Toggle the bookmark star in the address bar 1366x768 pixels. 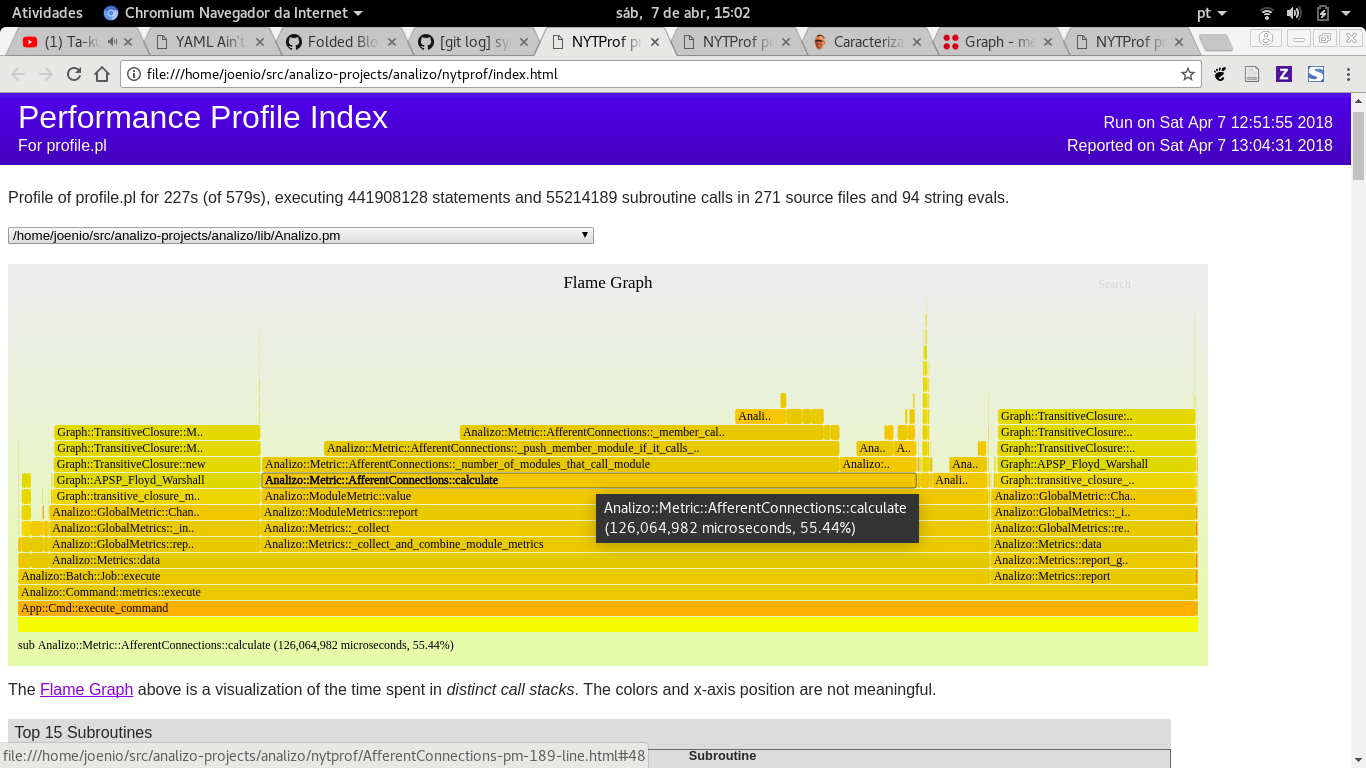1187,74
